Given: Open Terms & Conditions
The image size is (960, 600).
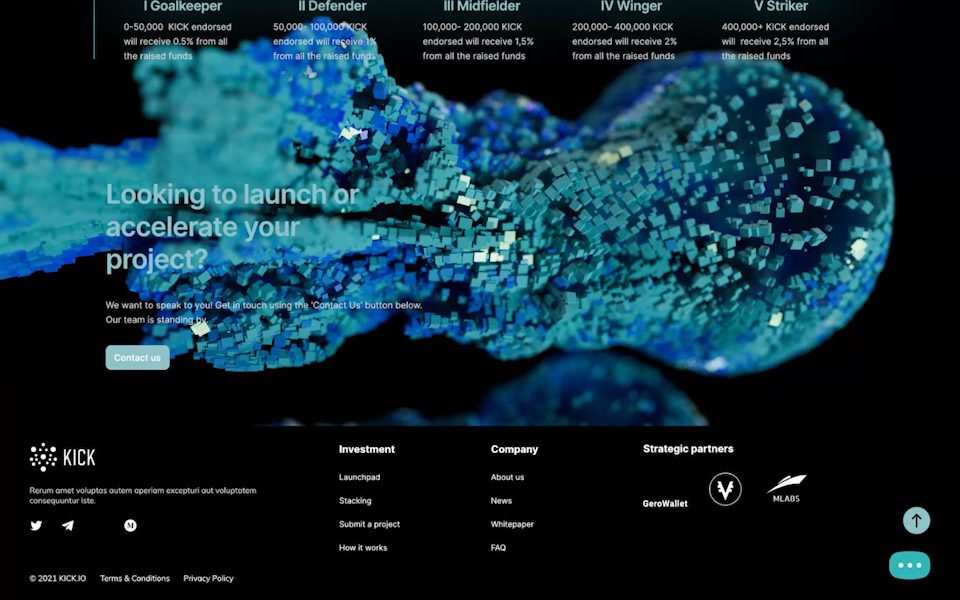Looking at the screenshot, I should (135, 578).
